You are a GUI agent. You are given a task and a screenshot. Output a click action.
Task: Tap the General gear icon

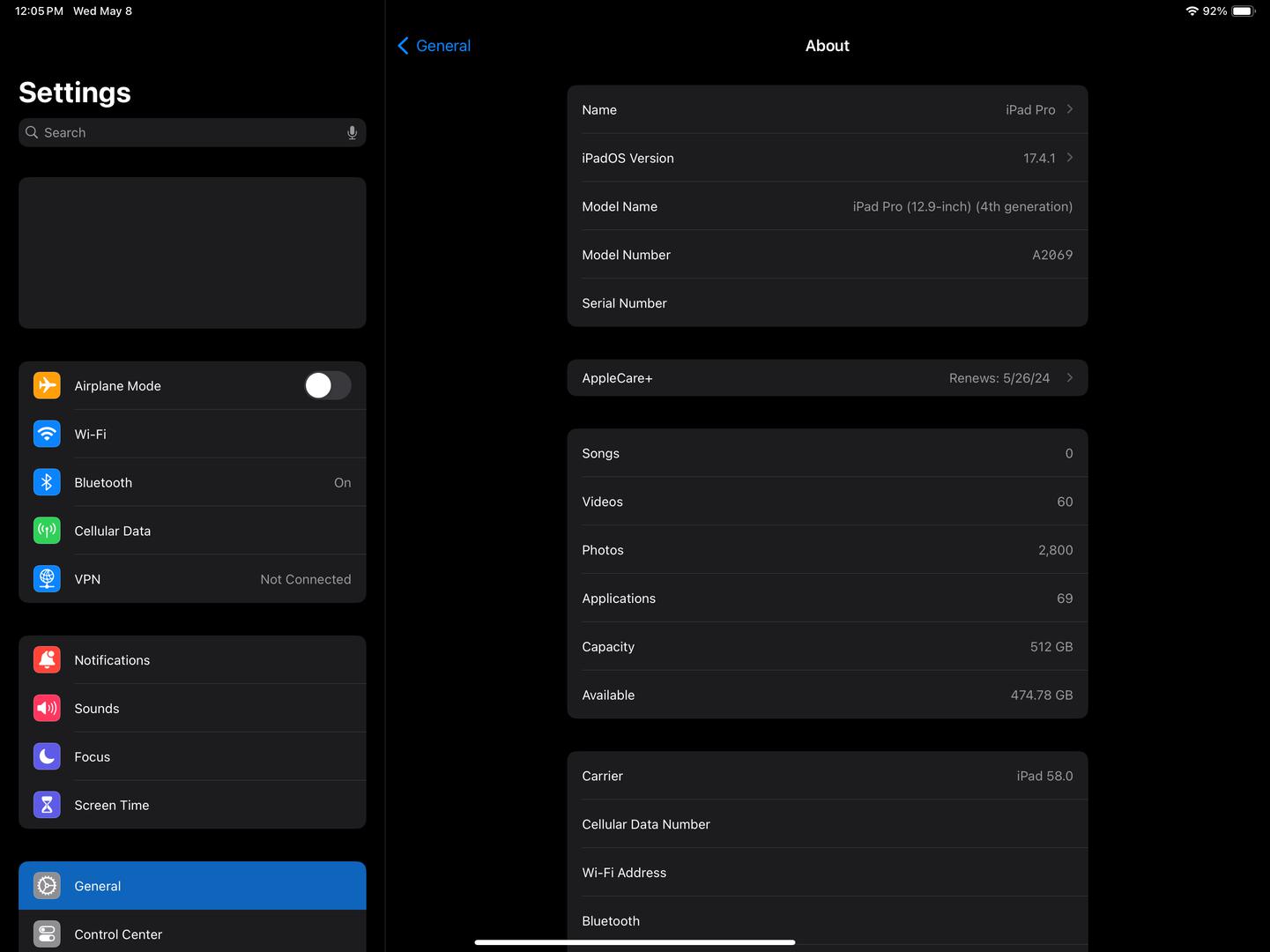tap(47, 886)
